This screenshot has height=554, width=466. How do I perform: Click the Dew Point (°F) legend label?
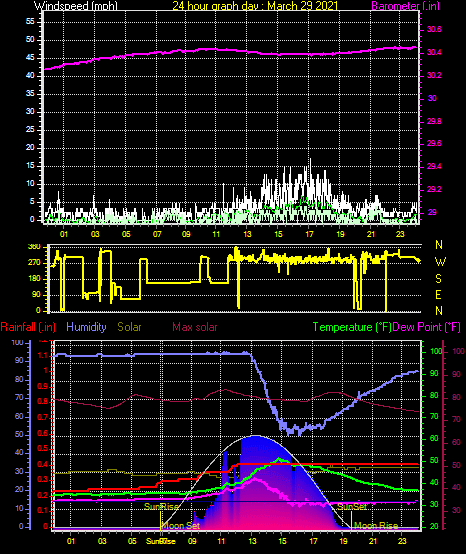(426, 327)
